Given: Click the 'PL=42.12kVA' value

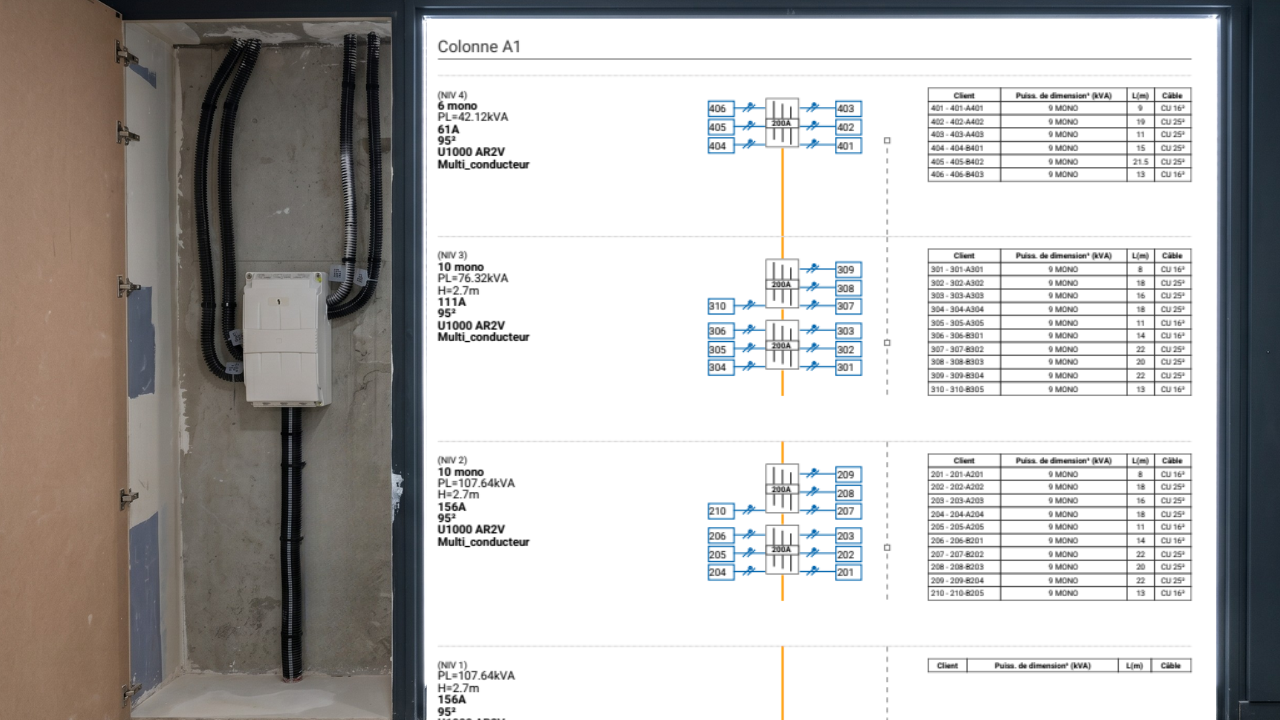Looking at the screenshot, I should pos(472,117).
